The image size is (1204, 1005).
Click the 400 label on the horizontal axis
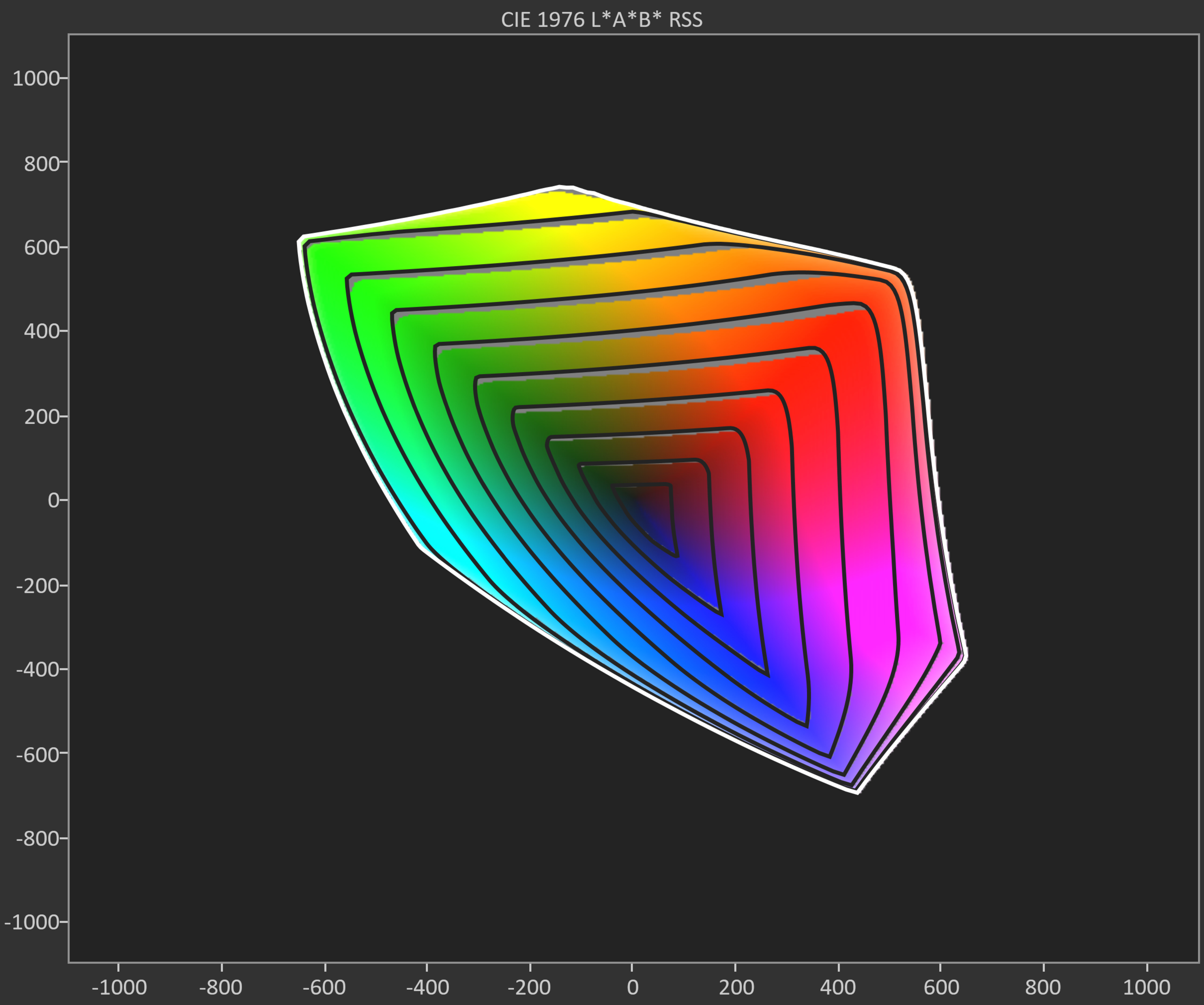(838, 987)
